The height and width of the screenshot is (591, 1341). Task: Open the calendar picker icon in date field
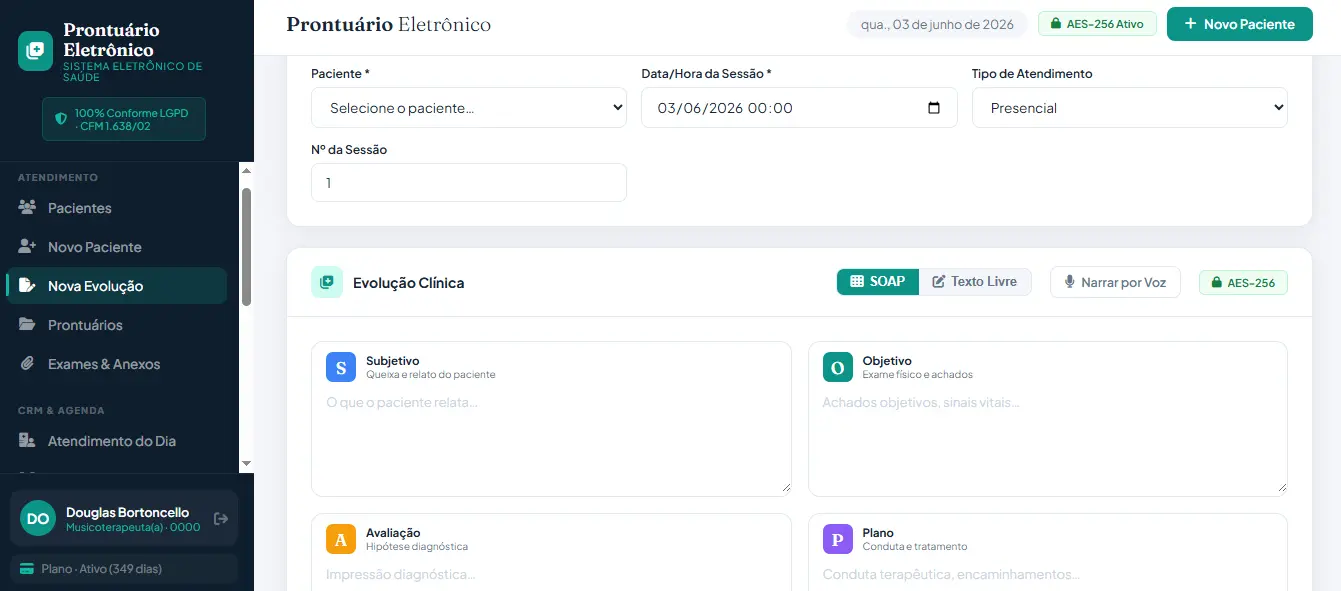pyautogui.click(x=934, y=108)
